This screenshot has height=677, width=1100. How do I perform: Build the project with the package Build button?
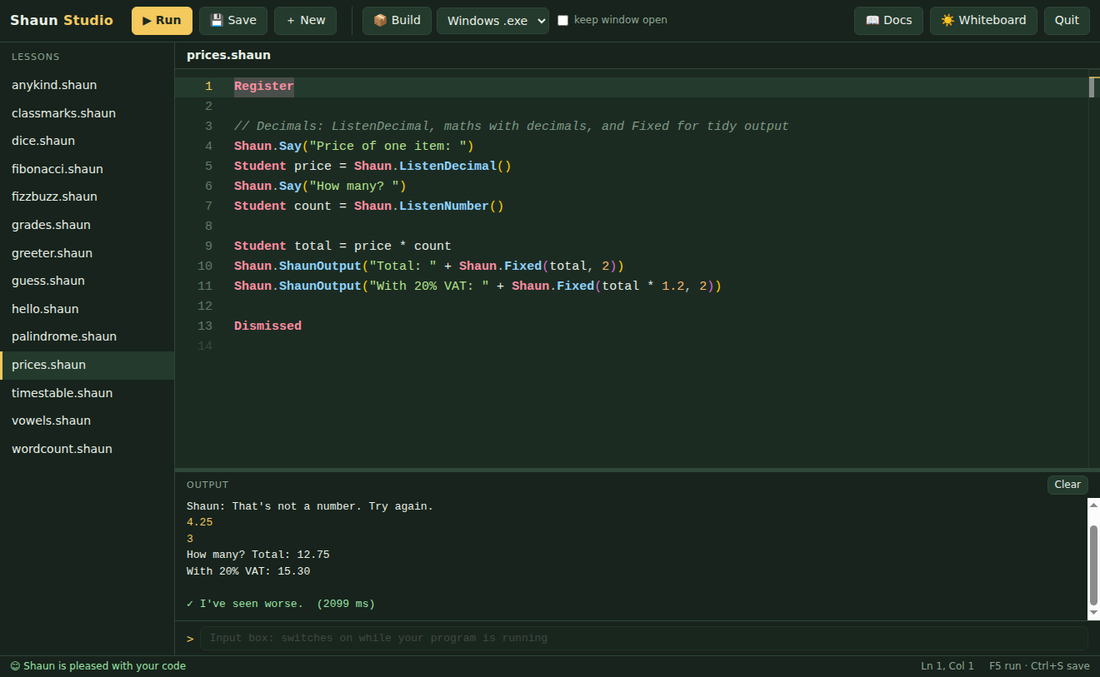coord(397,20)
